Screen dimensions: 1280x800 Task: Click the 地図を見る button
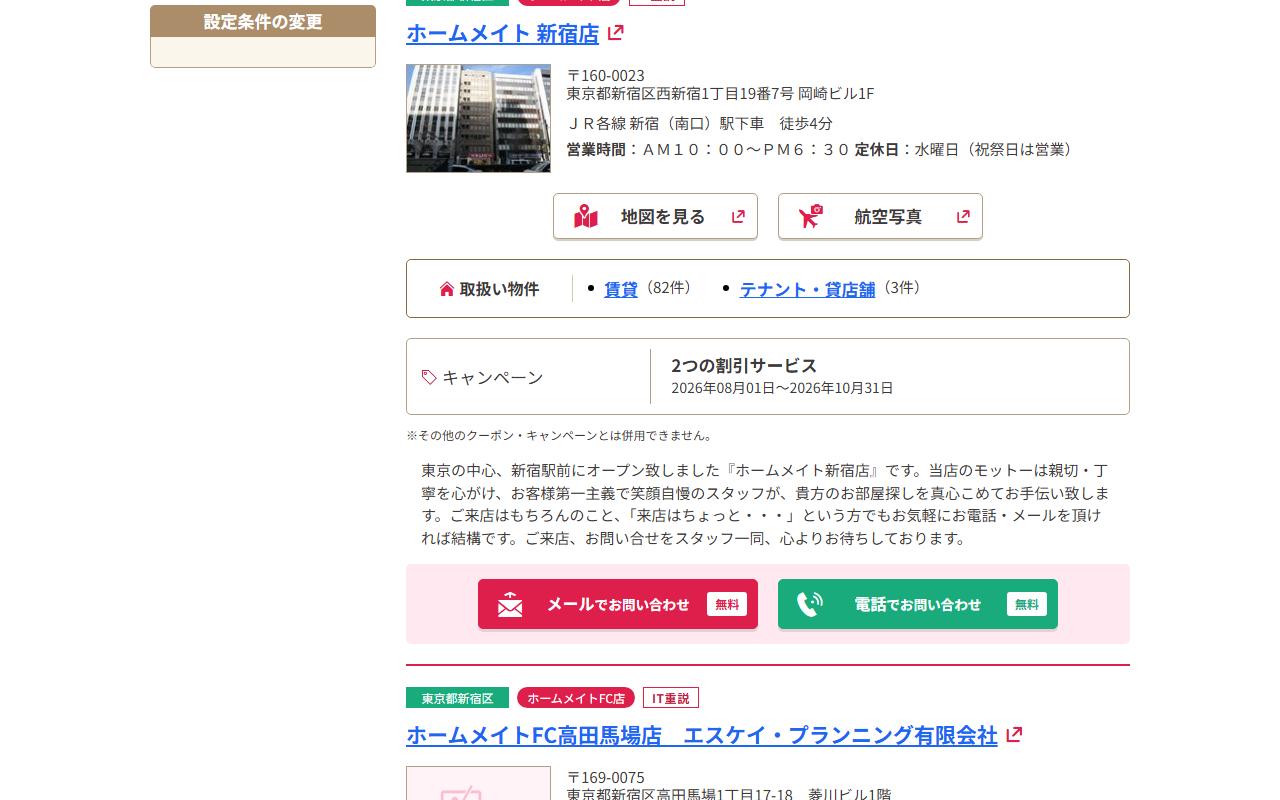point(655,216)
